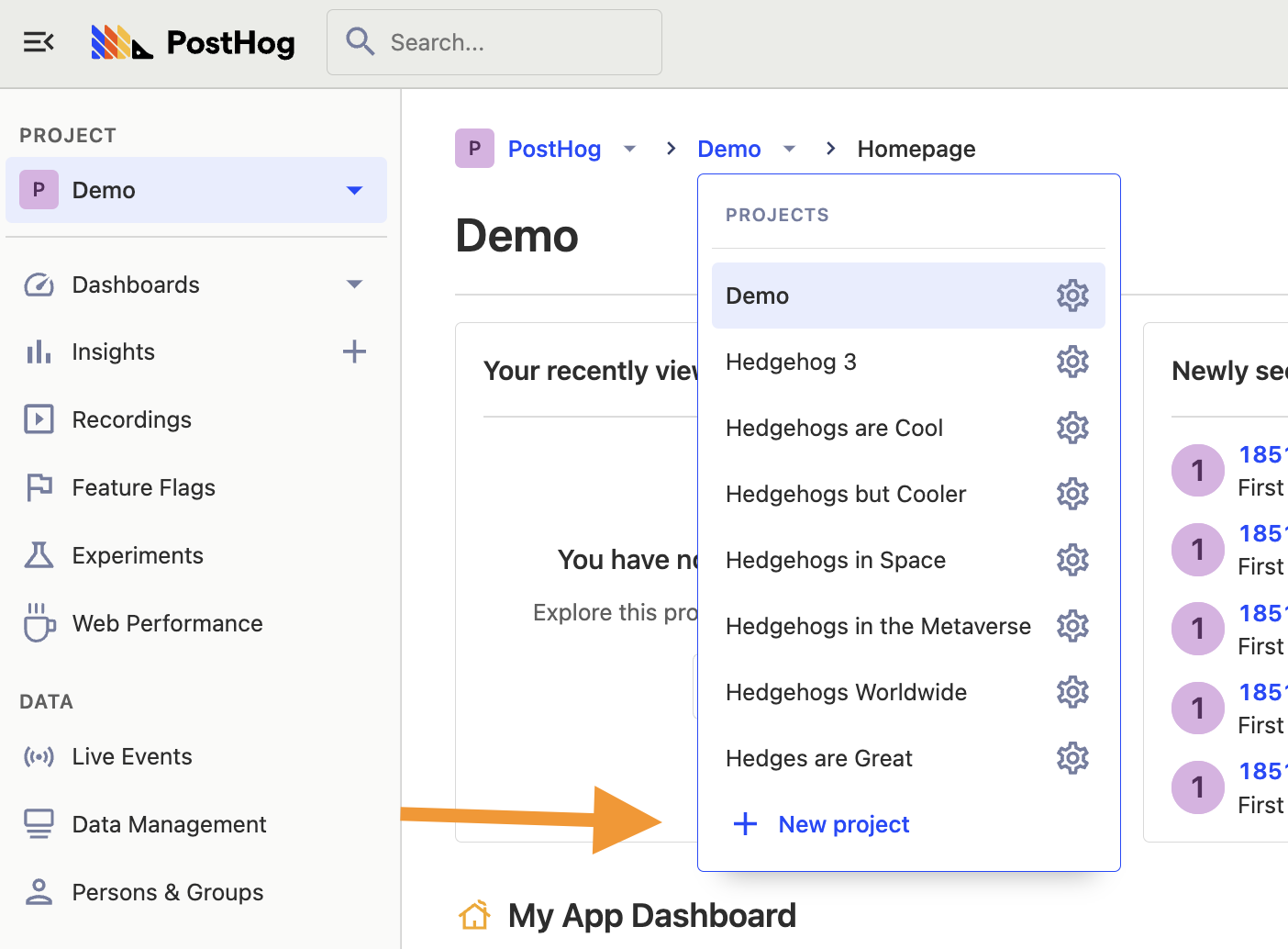Open settings gear for Hedgehogs Worldwide
The width and height of the screenshot is (1288, 949).
[x=1071, y=692]
